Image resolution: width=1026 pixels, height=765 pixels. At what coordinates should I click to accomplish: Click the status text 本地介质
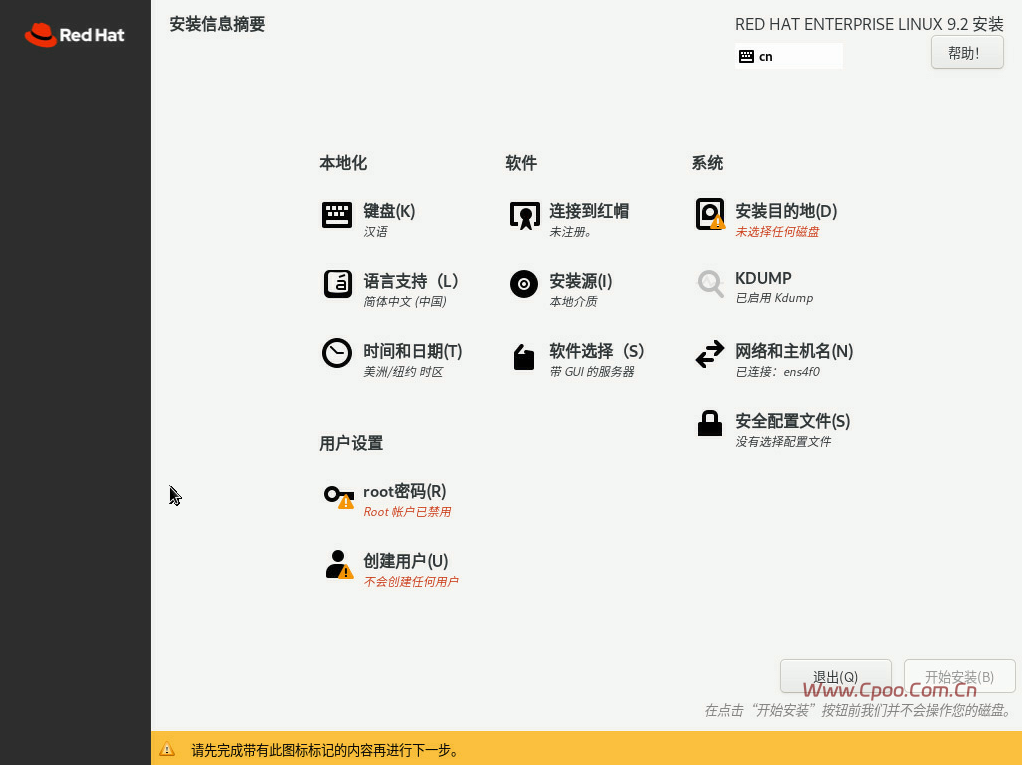(573, 302)
